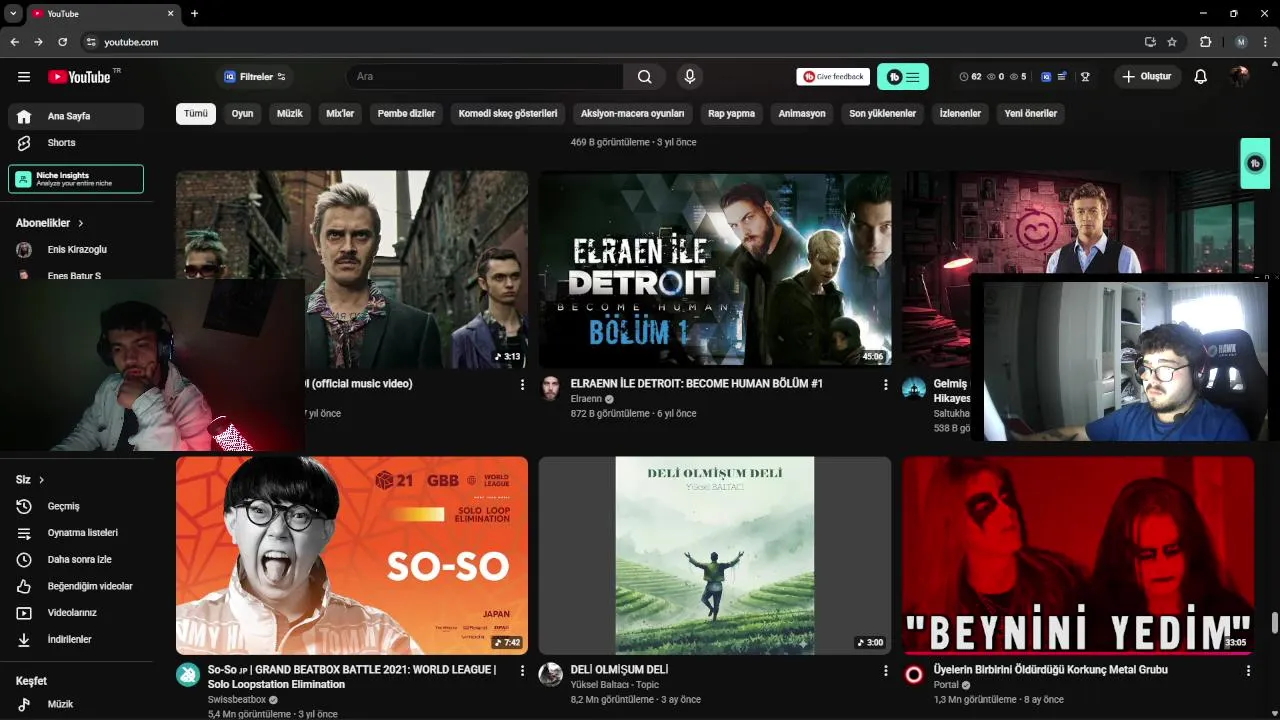The image size is (1280, 720).
Task: Open Oynatma listeleri in the sidebar
Action: pyautogui.click(x=76, y=533)
